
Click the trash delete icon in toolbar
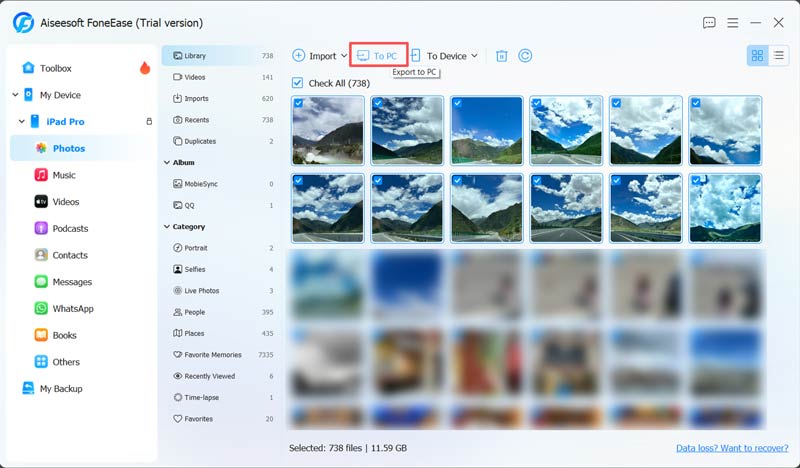click(x=502, y=56)
